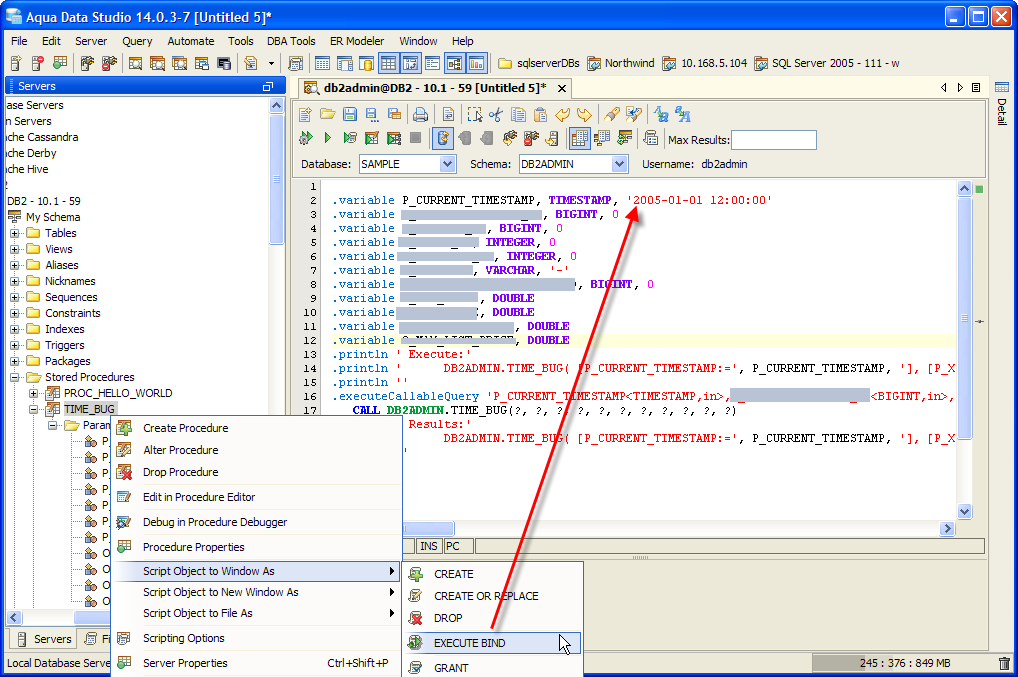Collapse the TIME_BUG procedure node
Screen dimensions: 1018x677
(33, 410)
